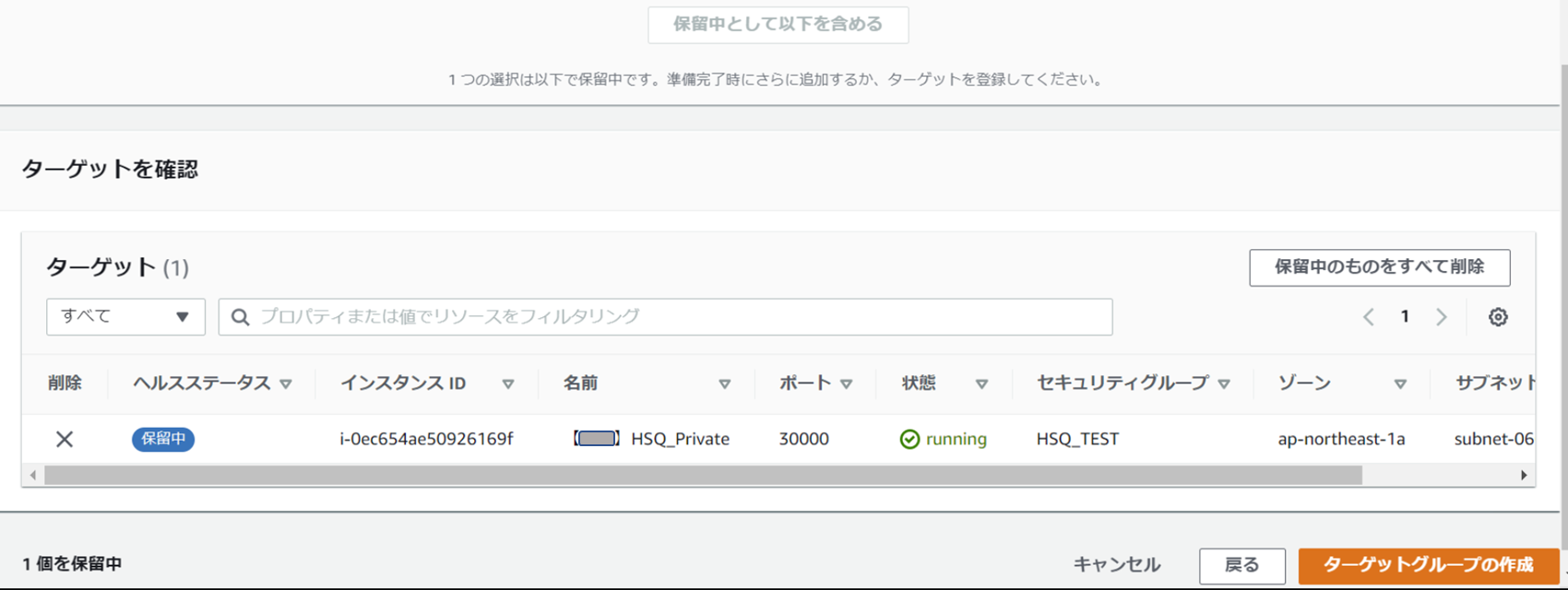The width and height of the screenshot is (1568, 590).
Task: Click the 1 個を保留中 status text
Action: tap(72, 564)
